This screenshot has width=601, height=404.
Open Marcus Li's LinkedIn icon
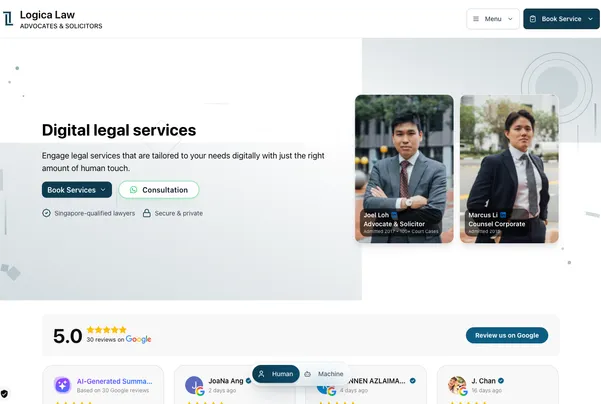[x=503, y=215]
